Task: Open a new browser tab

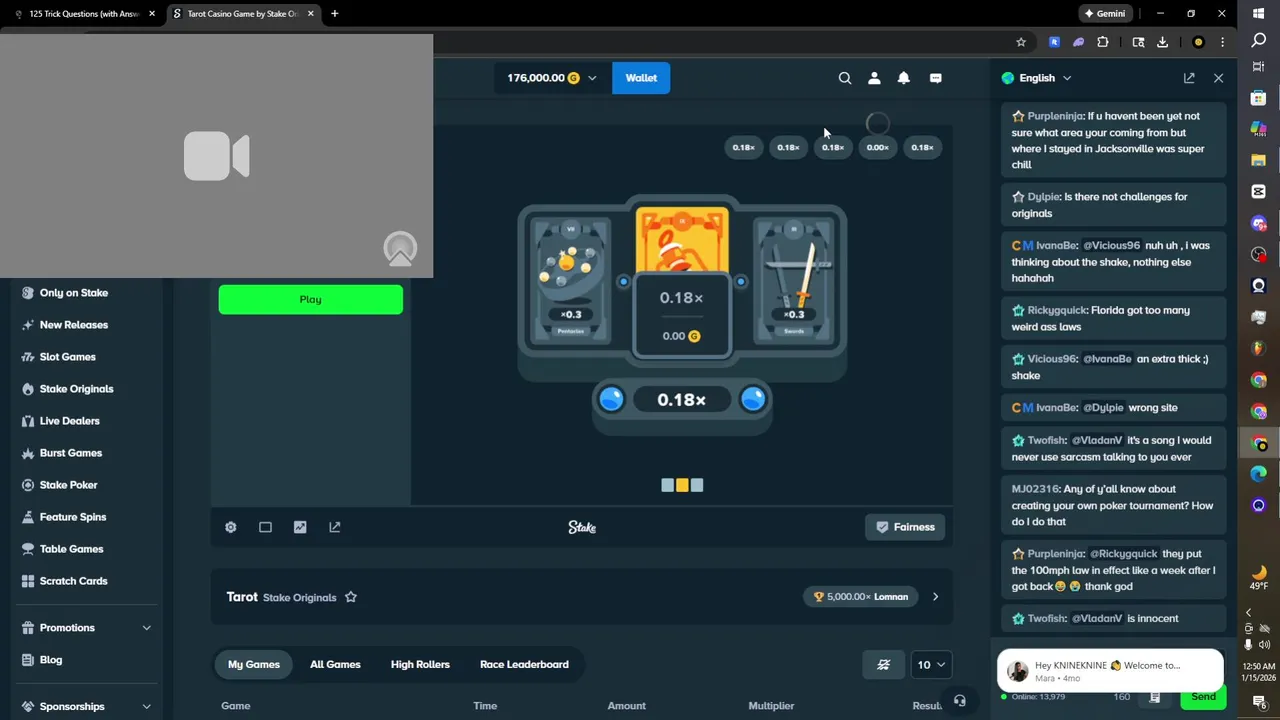Action: 334,14
